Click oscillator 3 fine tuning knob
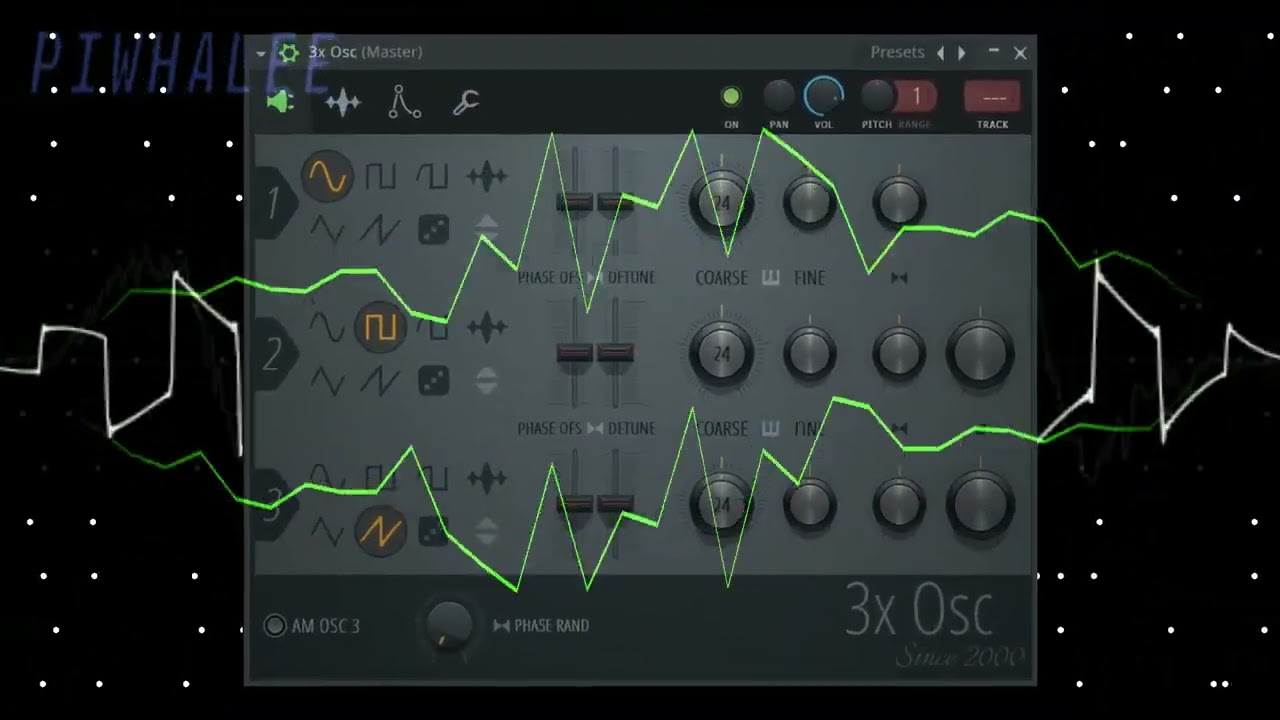1280x720 pixels. [x=810, y=505]
